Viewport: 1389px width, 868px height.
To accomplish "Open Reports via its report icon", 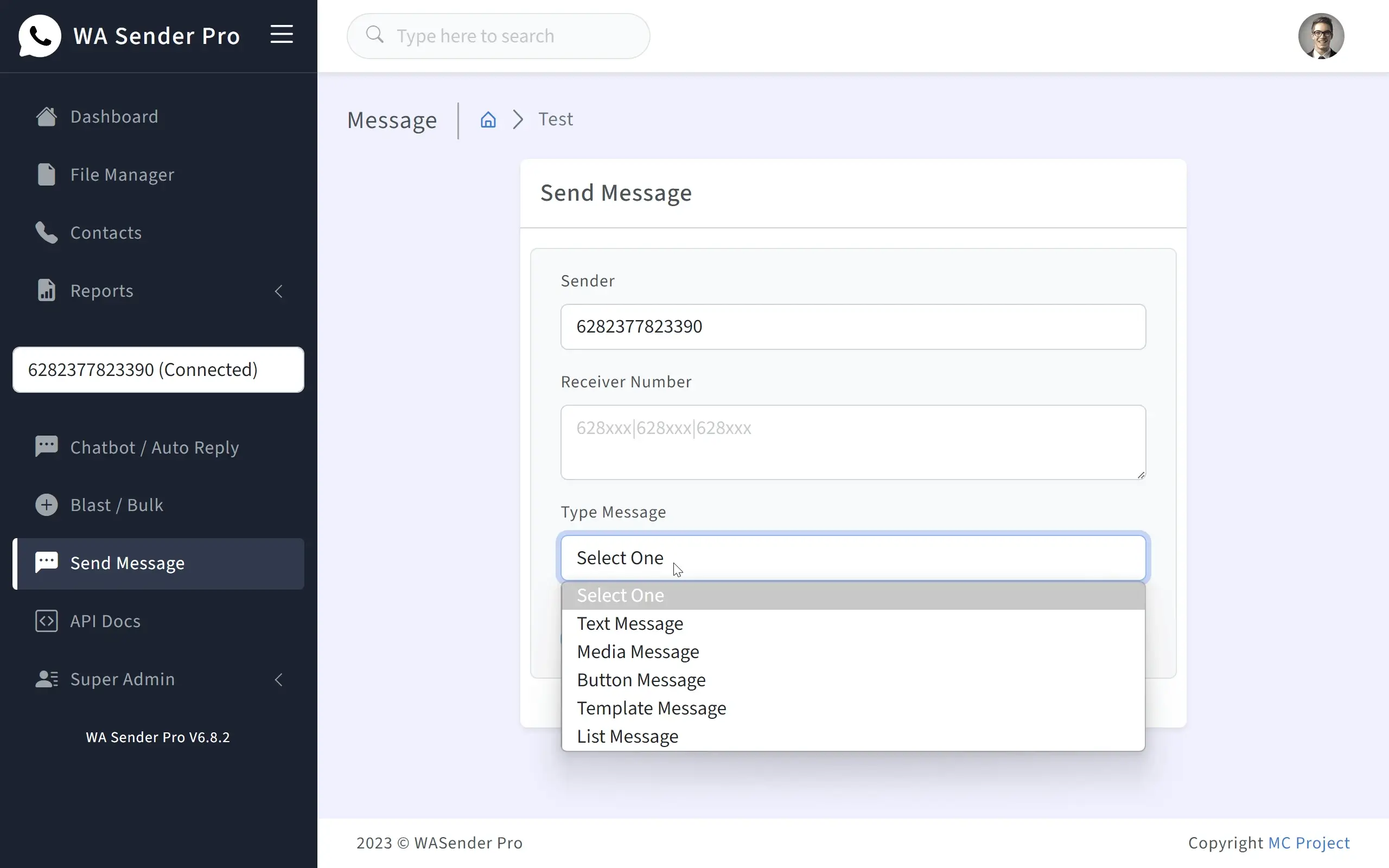I will [x=47, y=290].
